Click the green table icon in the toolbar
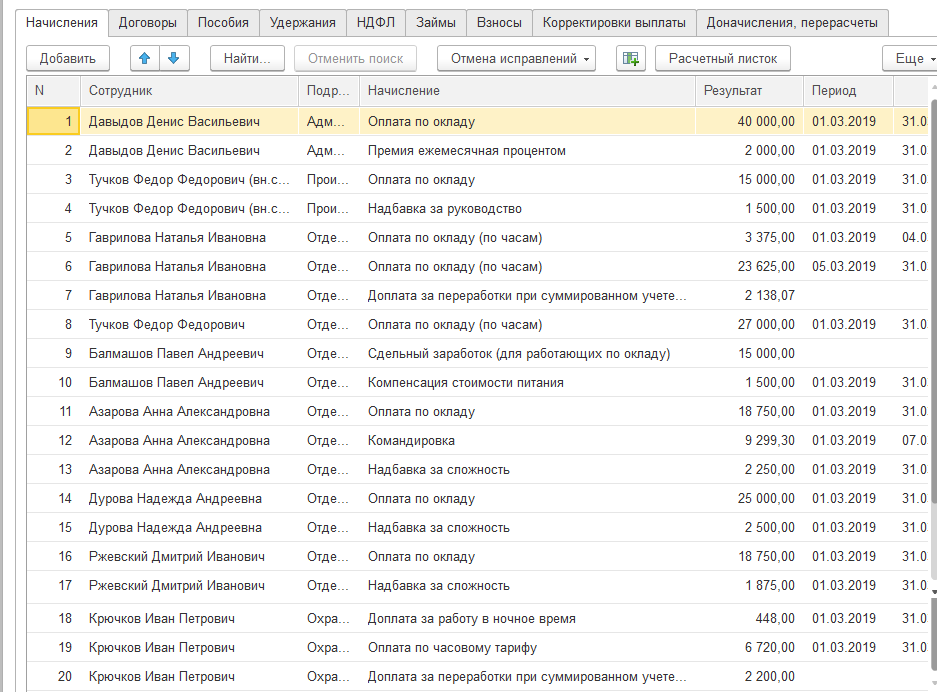This screenshot has width=937, height=692. (630, 59)
